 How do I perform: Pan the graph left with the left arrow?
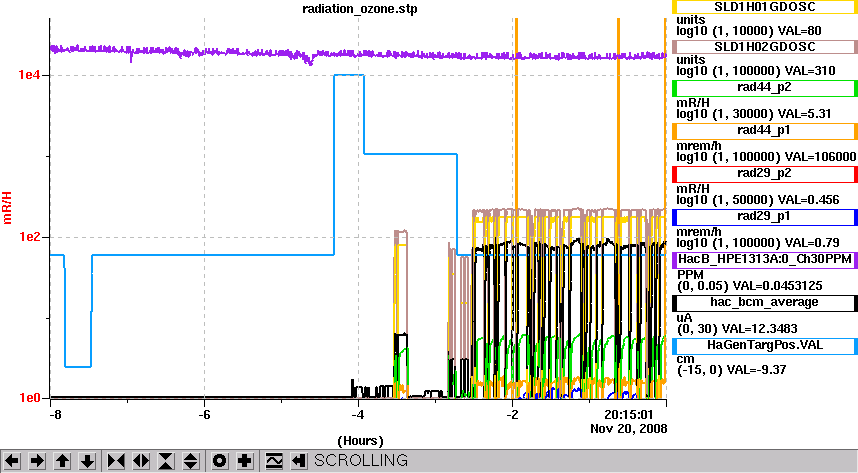point(11,461)
